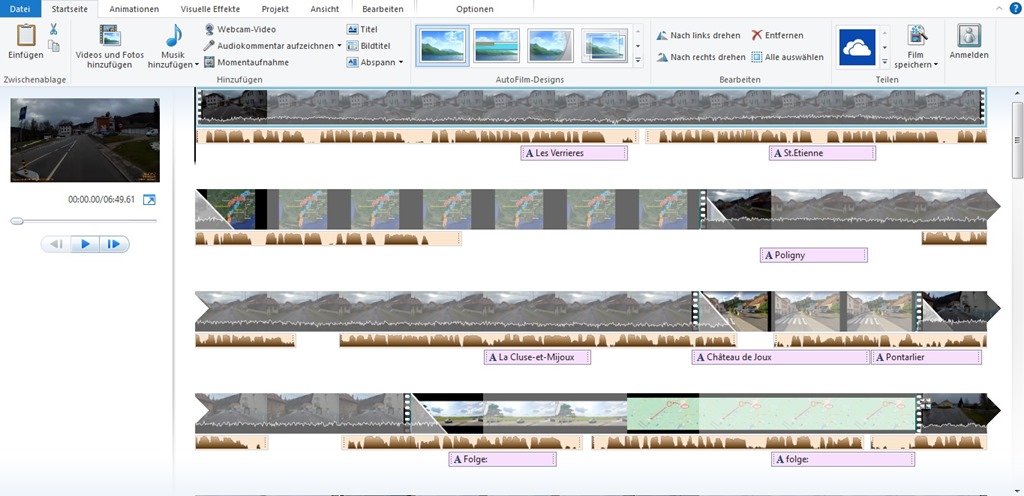Image resolution: width=1024 pixels, height=496 pixels.
Task: Toggle full-screen preview icon
Action: (x=150, y=200)
